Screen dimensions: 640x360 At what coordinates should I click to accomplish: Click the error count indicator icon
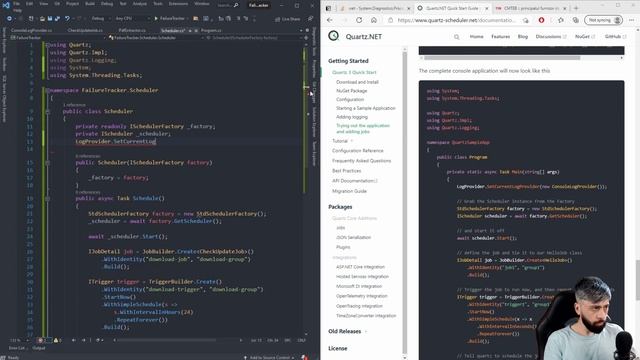pyautogui.click(x=41, y=340)
